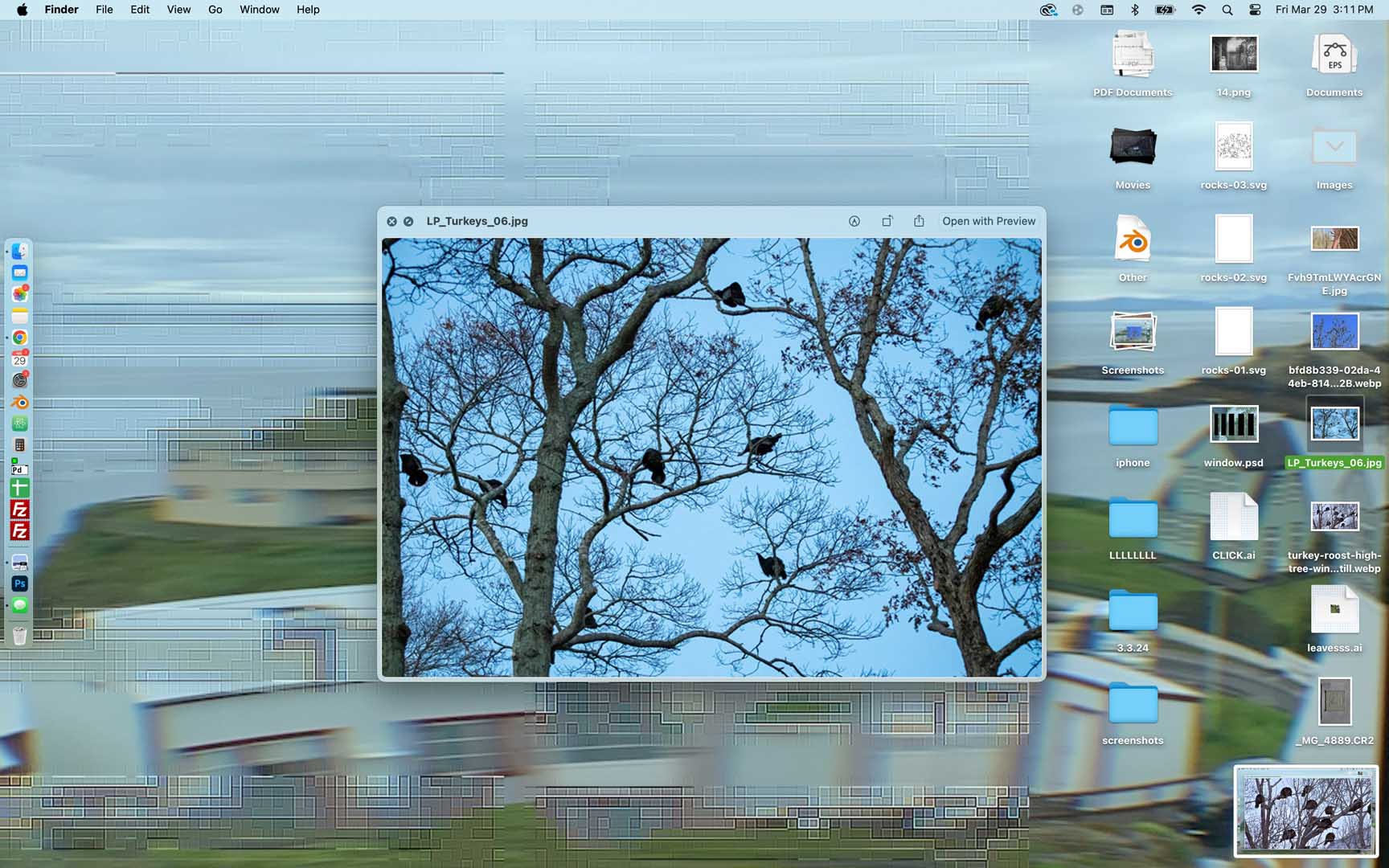Screen dimensions: 1389x868
Task: Open Google Chrome in the Dock
Action: click(x=20, y=338)
